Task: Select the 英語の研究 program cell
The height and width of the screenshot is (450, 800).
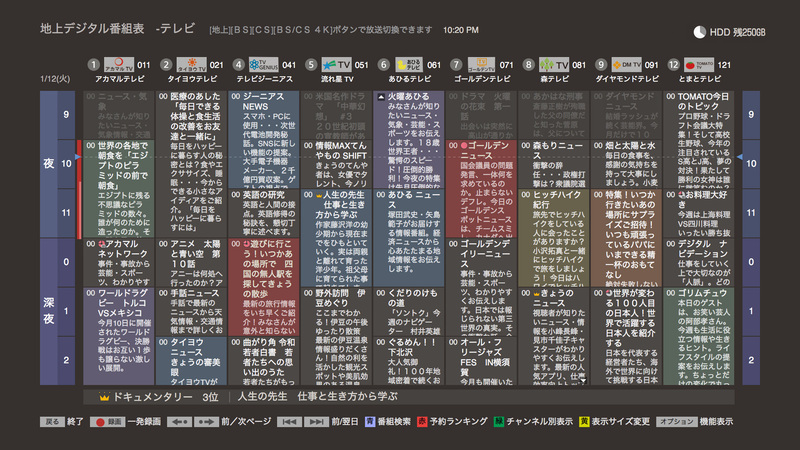Action: pyautogui.click(x=264, y=214)
